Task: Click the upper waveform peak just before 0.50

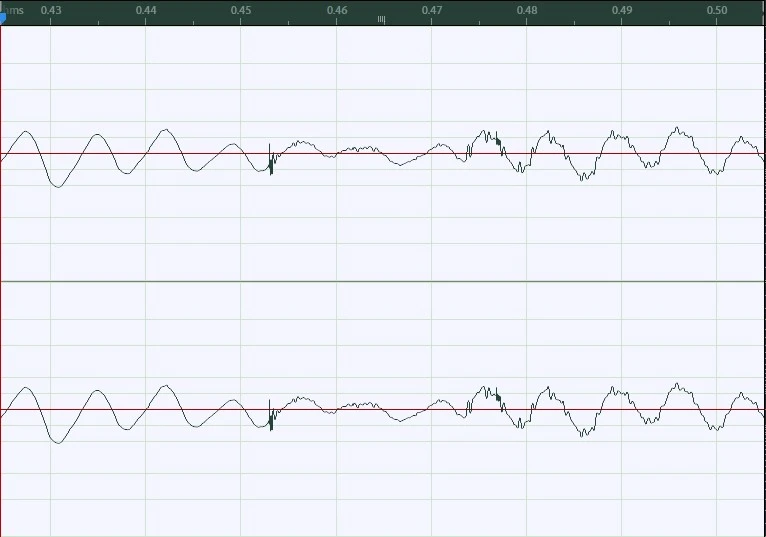Action: pos(678,129)
